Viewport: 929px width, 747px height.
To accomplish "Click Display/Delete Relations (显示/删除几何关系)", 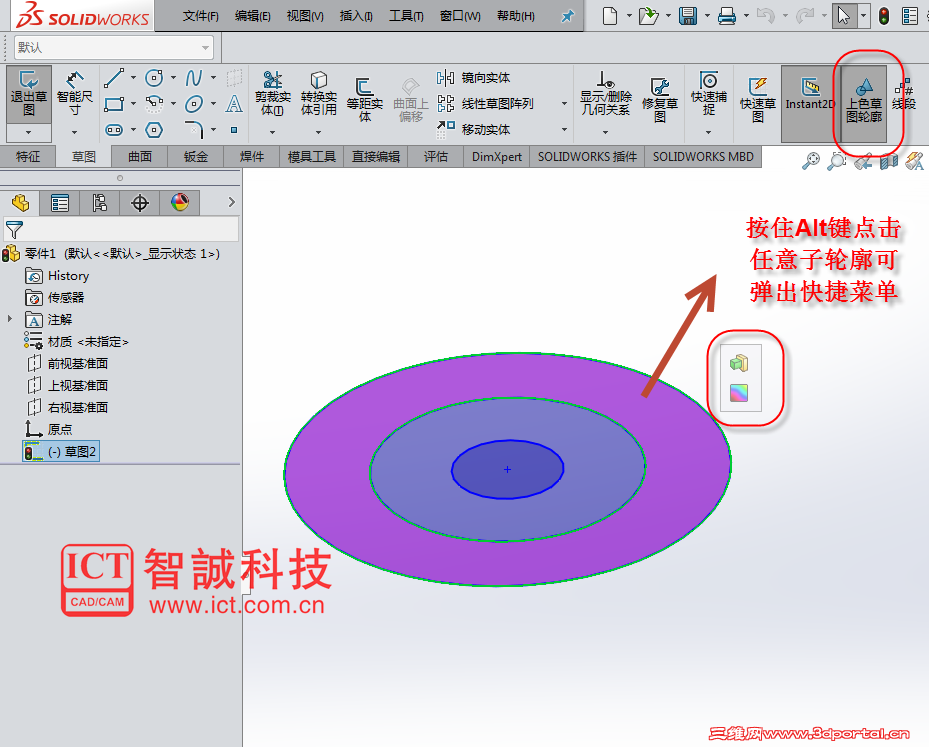I will click(x=606, y=93).
